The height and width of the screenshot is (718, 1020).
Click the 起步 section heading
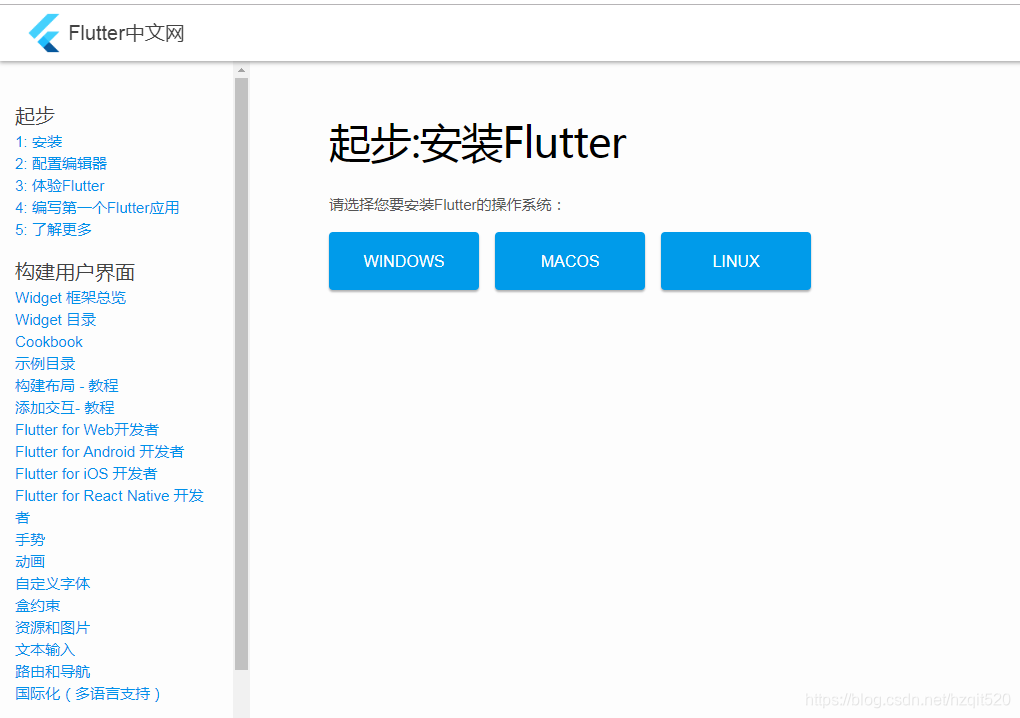click(x=35, y=116)
